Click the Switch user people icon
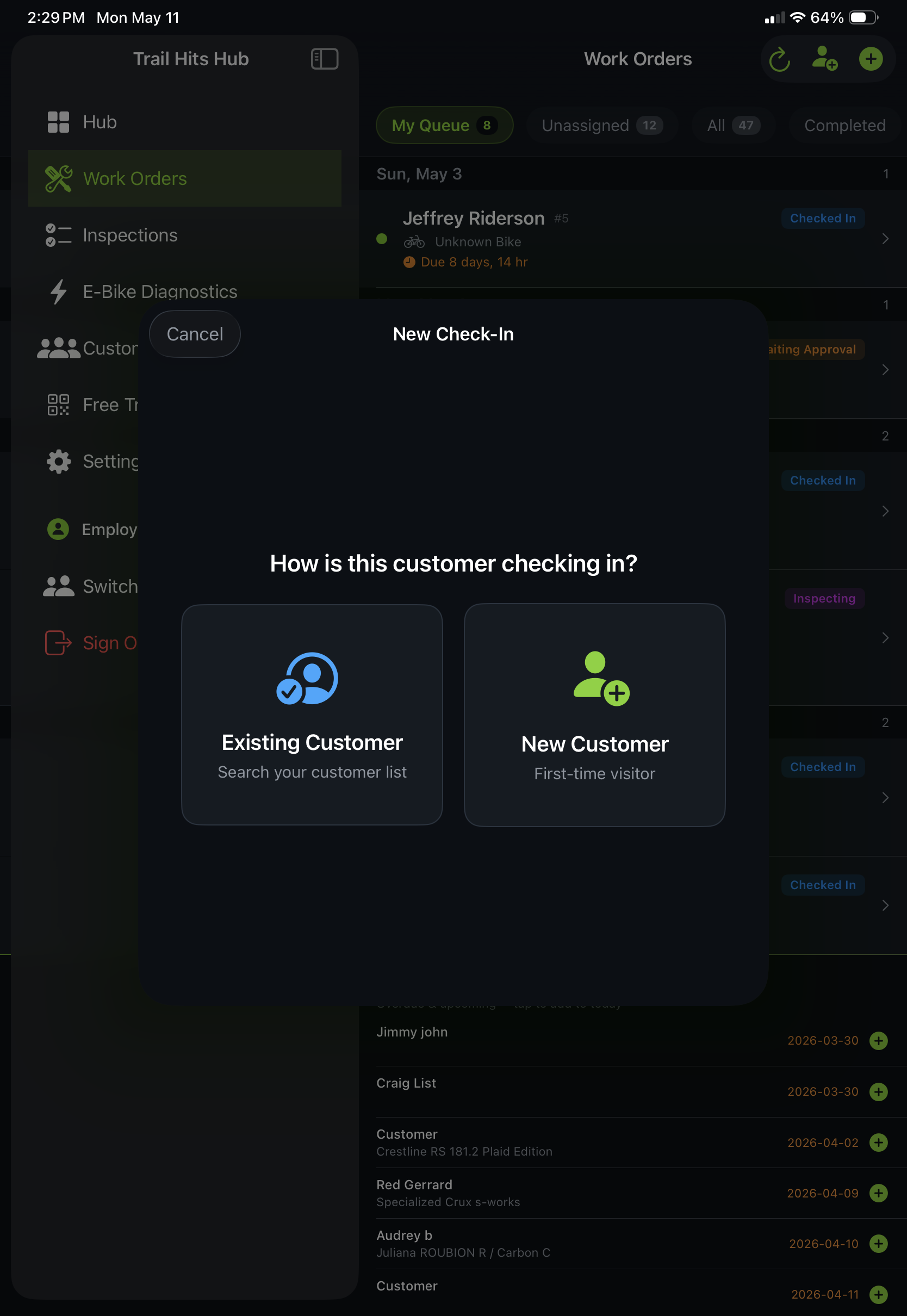 (59, 586)
